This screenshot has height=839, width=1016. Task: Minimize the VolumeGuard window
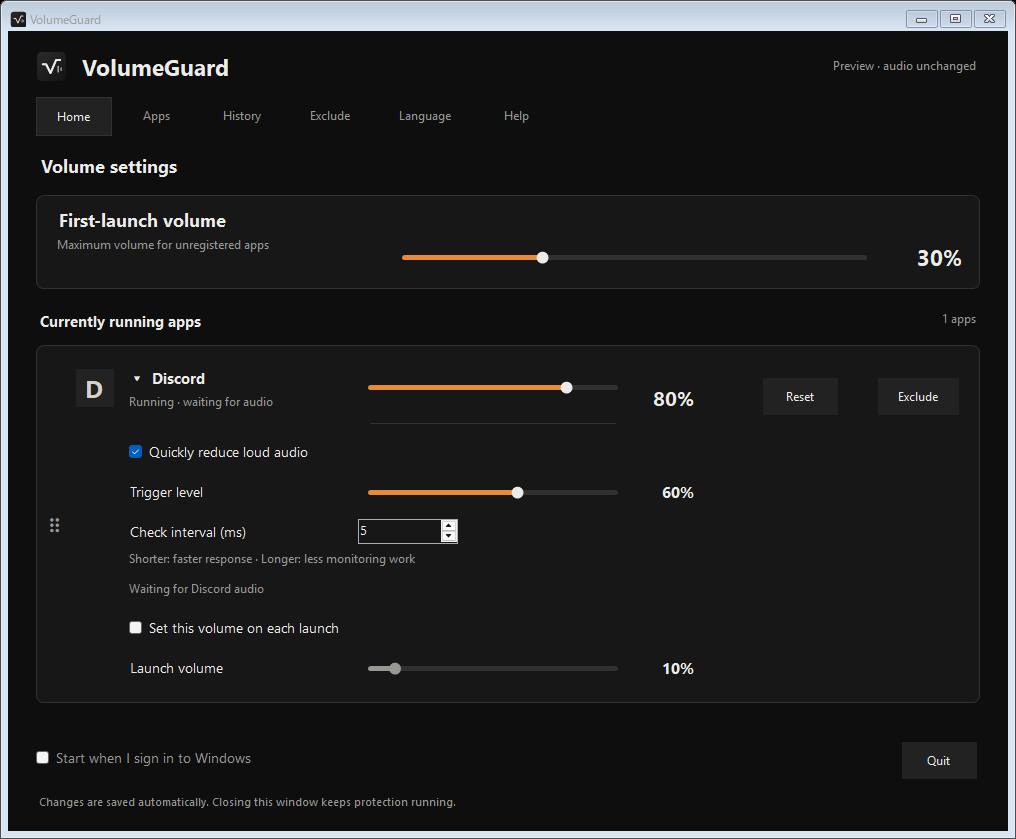coord(921,19)
